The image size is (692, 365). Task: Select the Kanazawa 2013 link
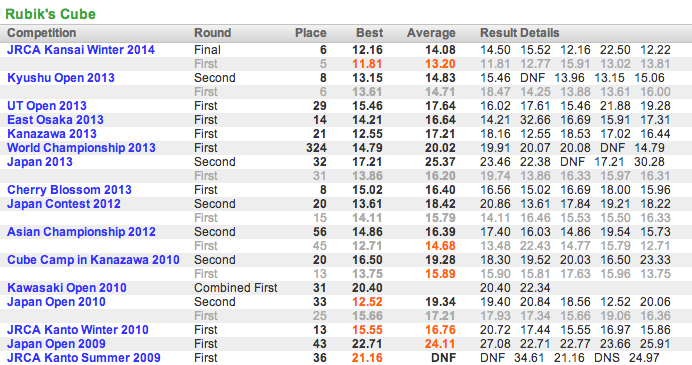tap(52, 134)
